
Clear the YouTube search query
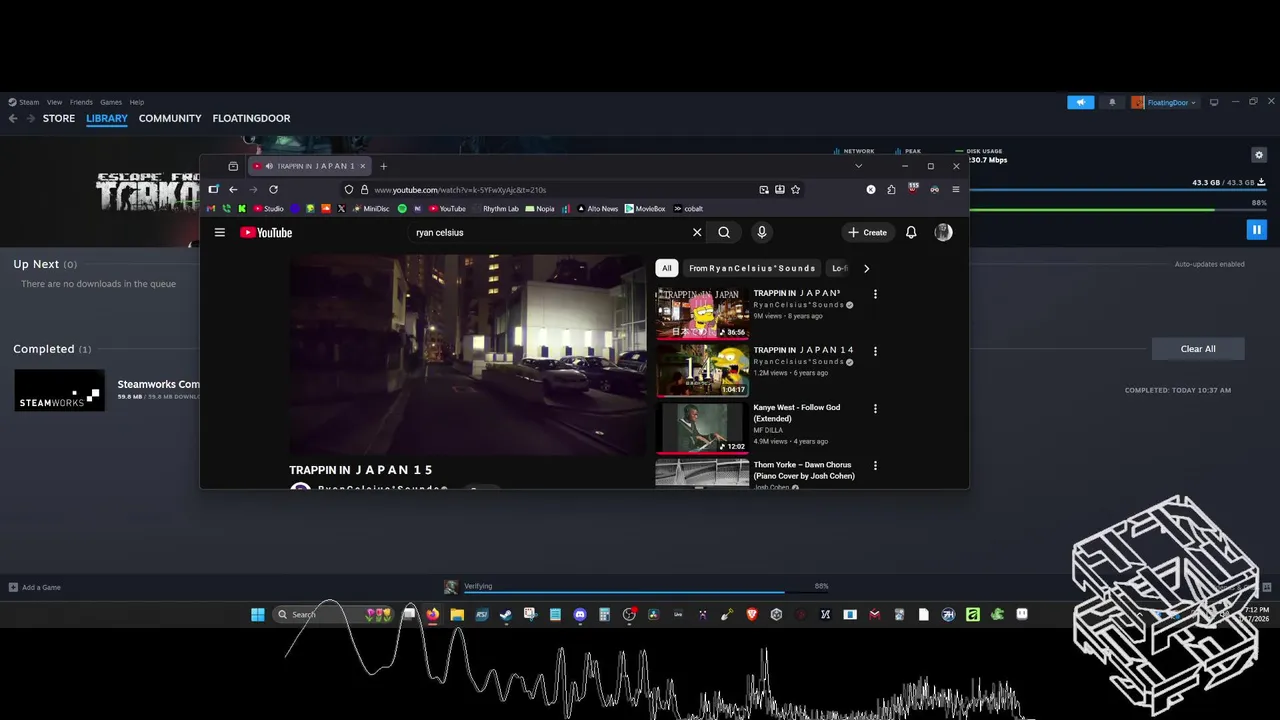697,232
